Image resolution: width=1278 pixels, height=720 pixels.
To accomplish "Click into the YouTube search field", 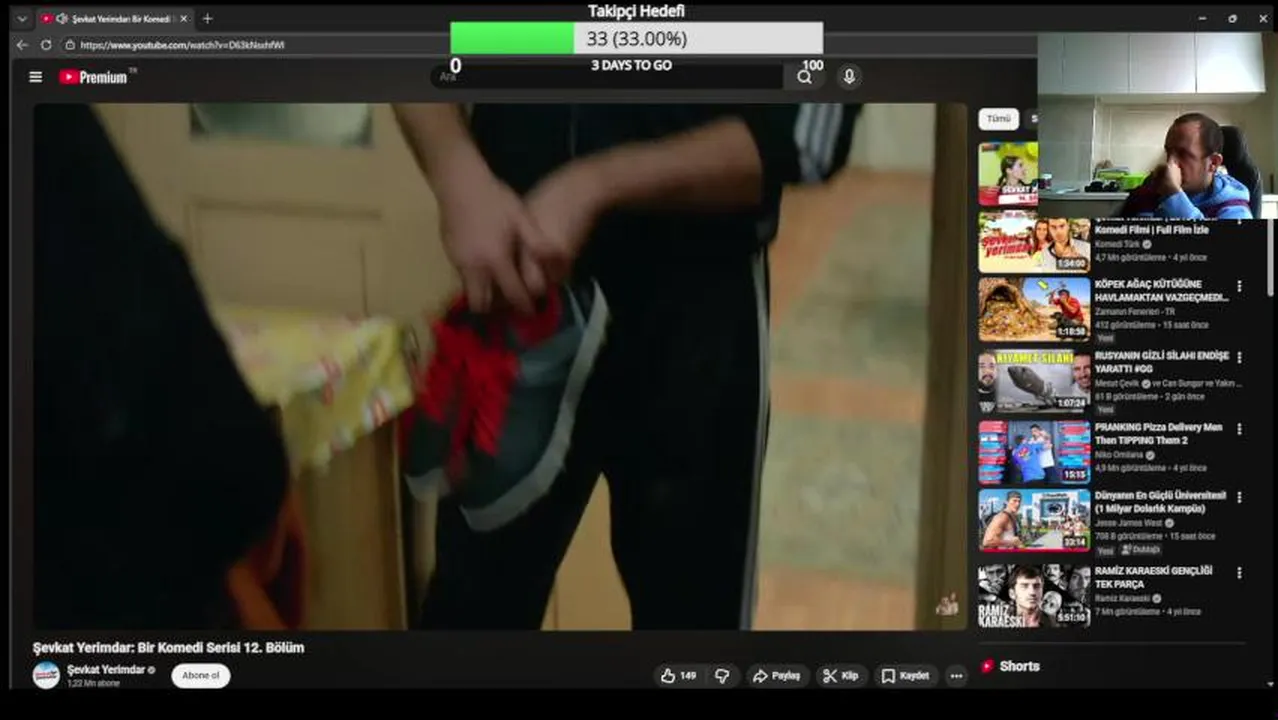I will [x=610, y=77].
